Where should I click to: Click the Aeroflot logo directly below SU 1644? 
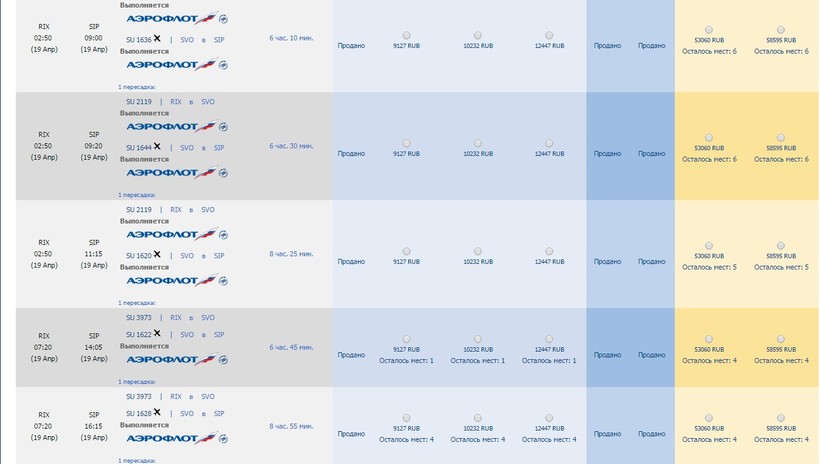point(177,173)
